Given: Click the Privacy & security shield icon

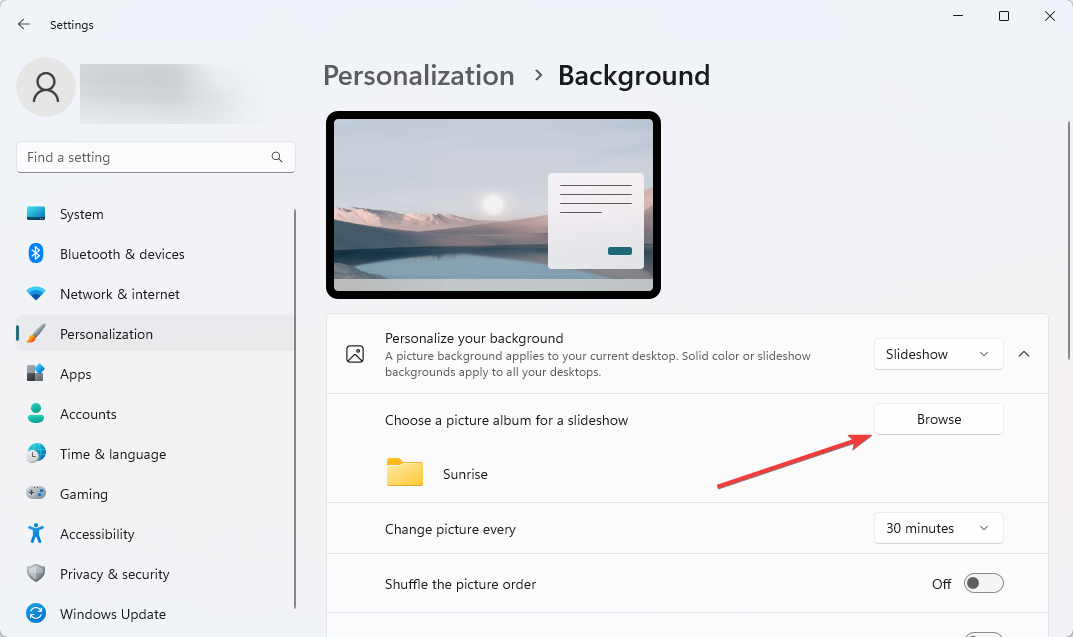Looking at the screenshot, I should [36, 573].
